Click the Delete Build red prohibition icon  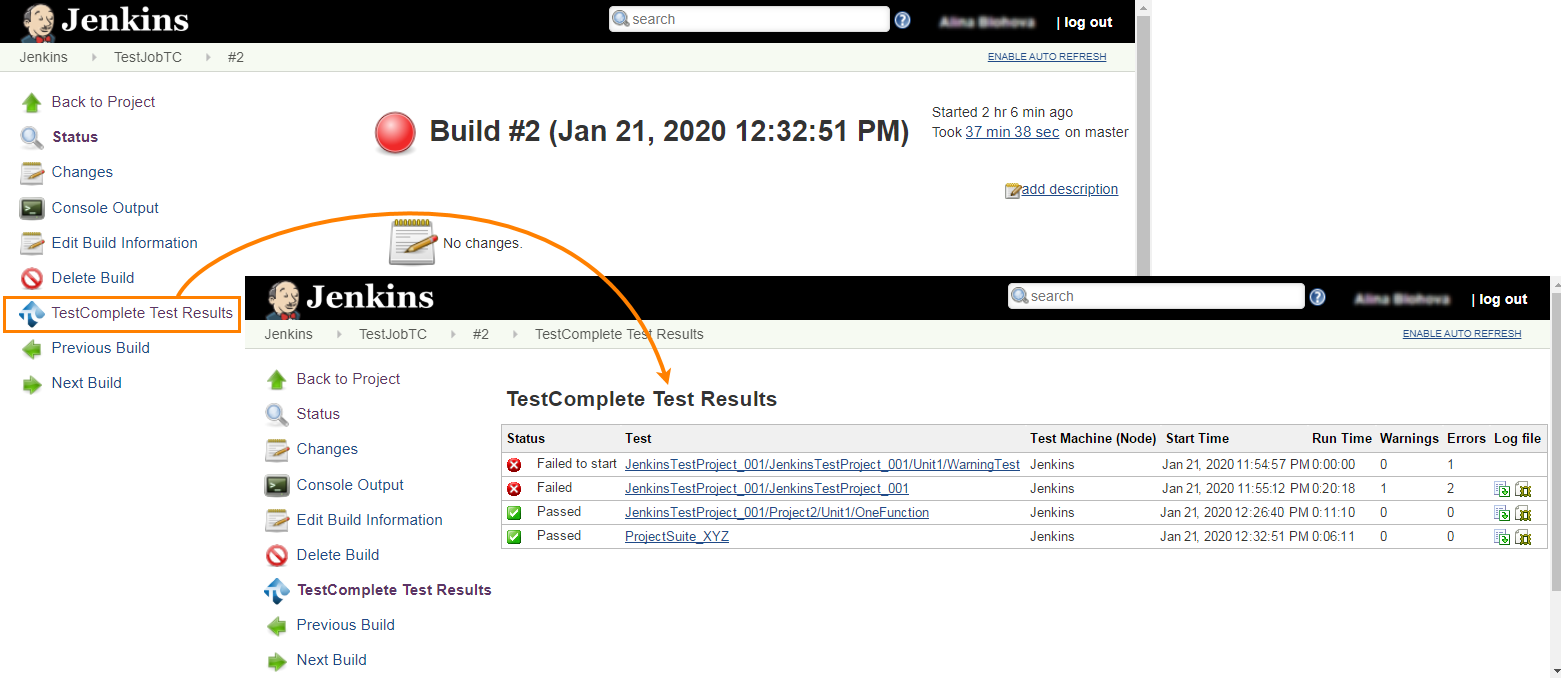point(33,278)
